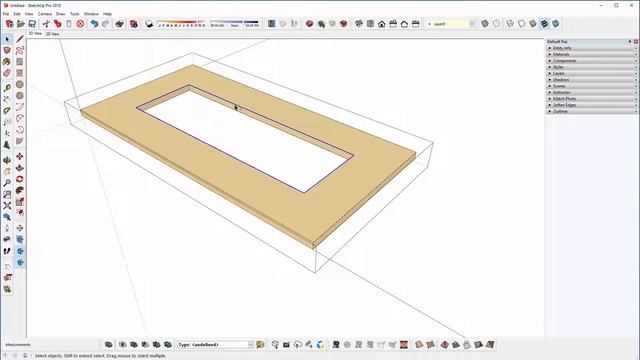640x360 pixels.
Task: Undo the last action
Action: pyautogui.click(x=94, y=24)
